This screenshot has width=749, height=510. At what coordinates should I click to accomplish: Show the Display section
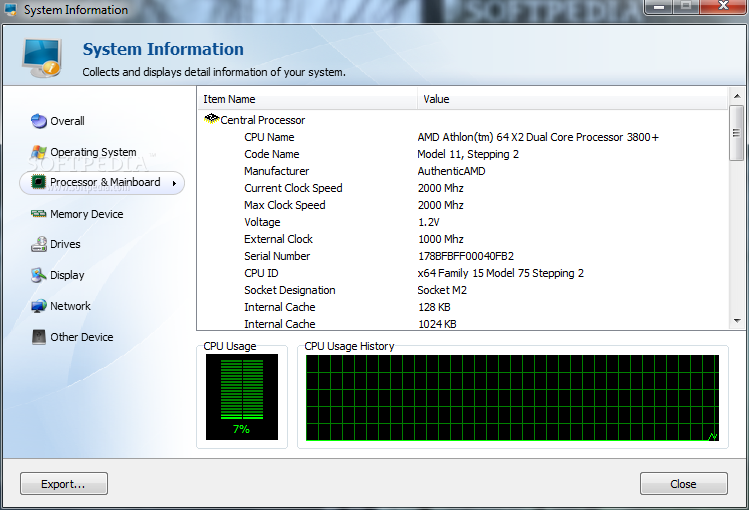point(67,276)
